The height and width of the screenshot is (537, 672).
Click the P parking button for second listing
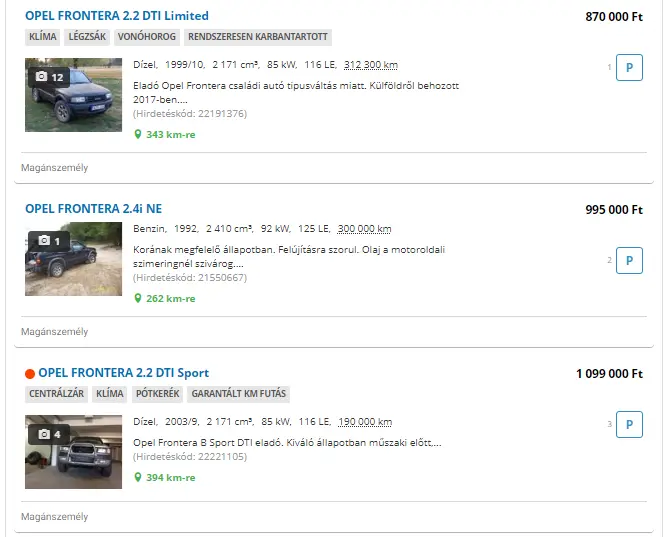pos(629,260)
